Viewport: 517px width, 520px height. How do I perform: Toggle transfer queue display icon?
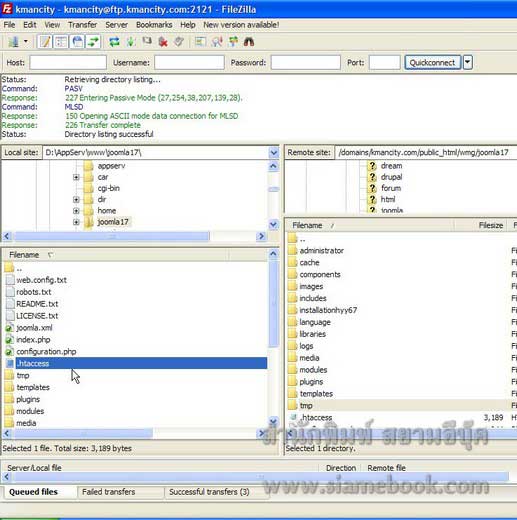(93, 42)
